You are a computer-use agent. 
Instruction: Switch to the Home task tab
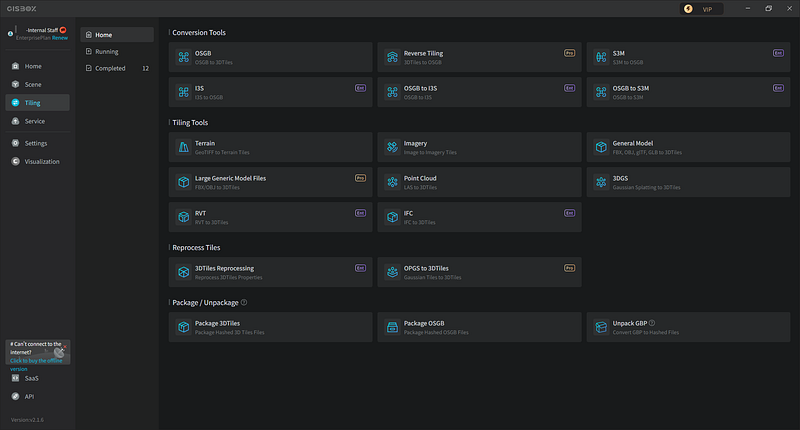click(117, 35)
